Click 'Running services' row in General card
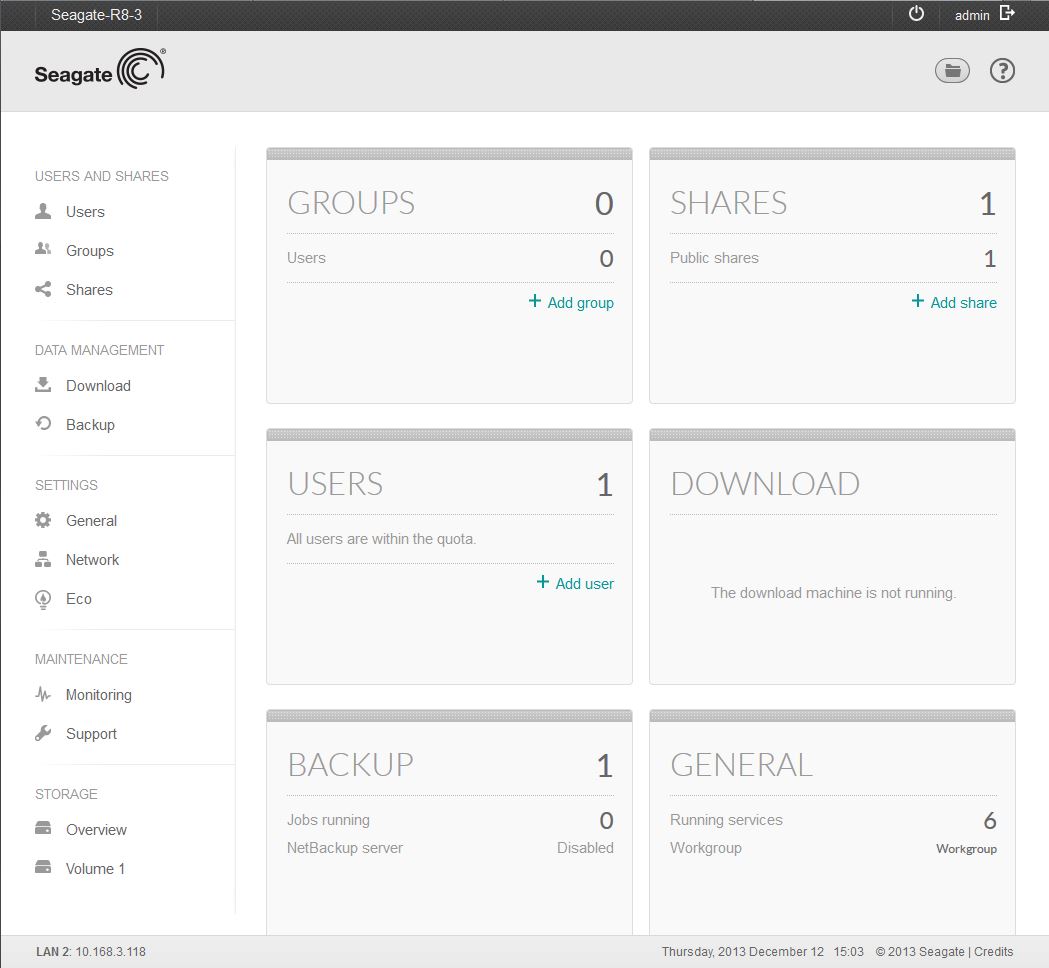This screenshot has width=1049, height=968. click(x=833, y=820)
